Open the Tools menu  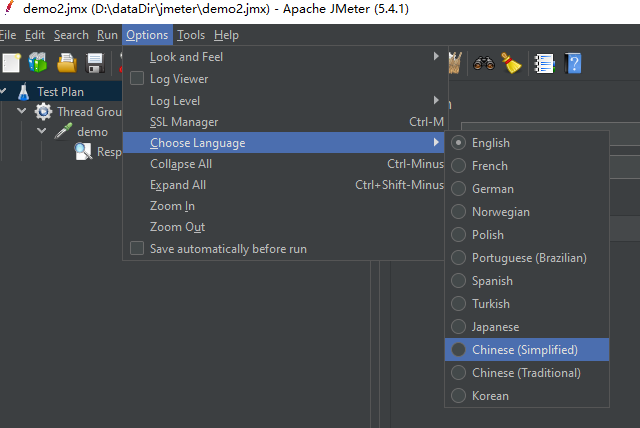pos(191,35)
